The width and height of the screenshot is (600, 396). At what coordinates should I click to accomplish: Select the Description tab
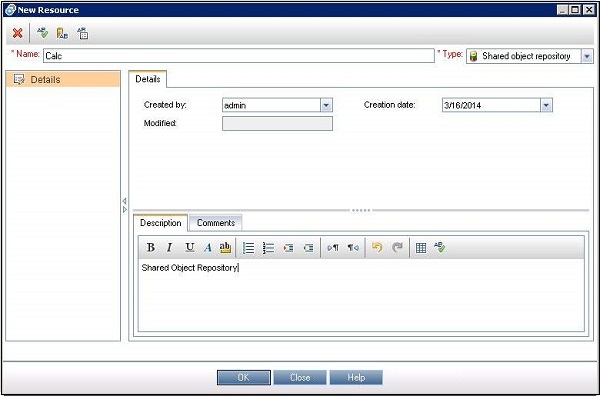pos(161,223)
